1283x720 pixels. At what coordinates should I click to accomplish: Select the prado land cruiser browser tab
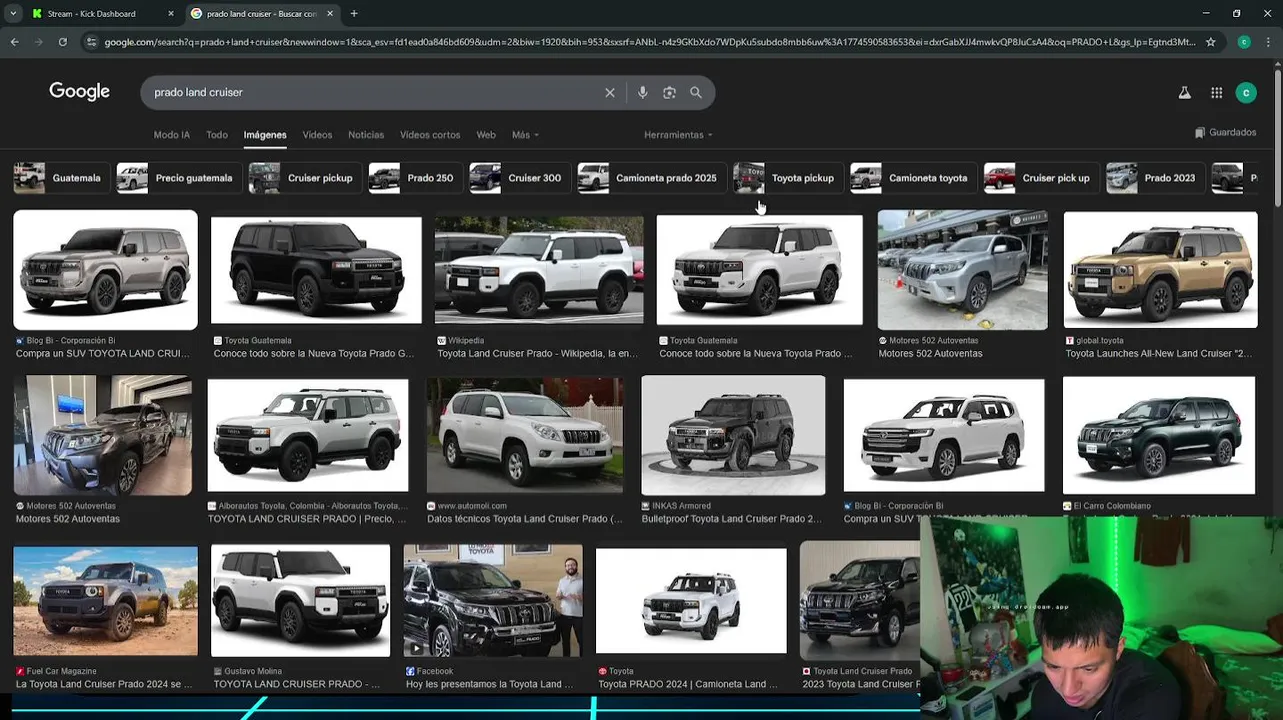pos(260,13)
